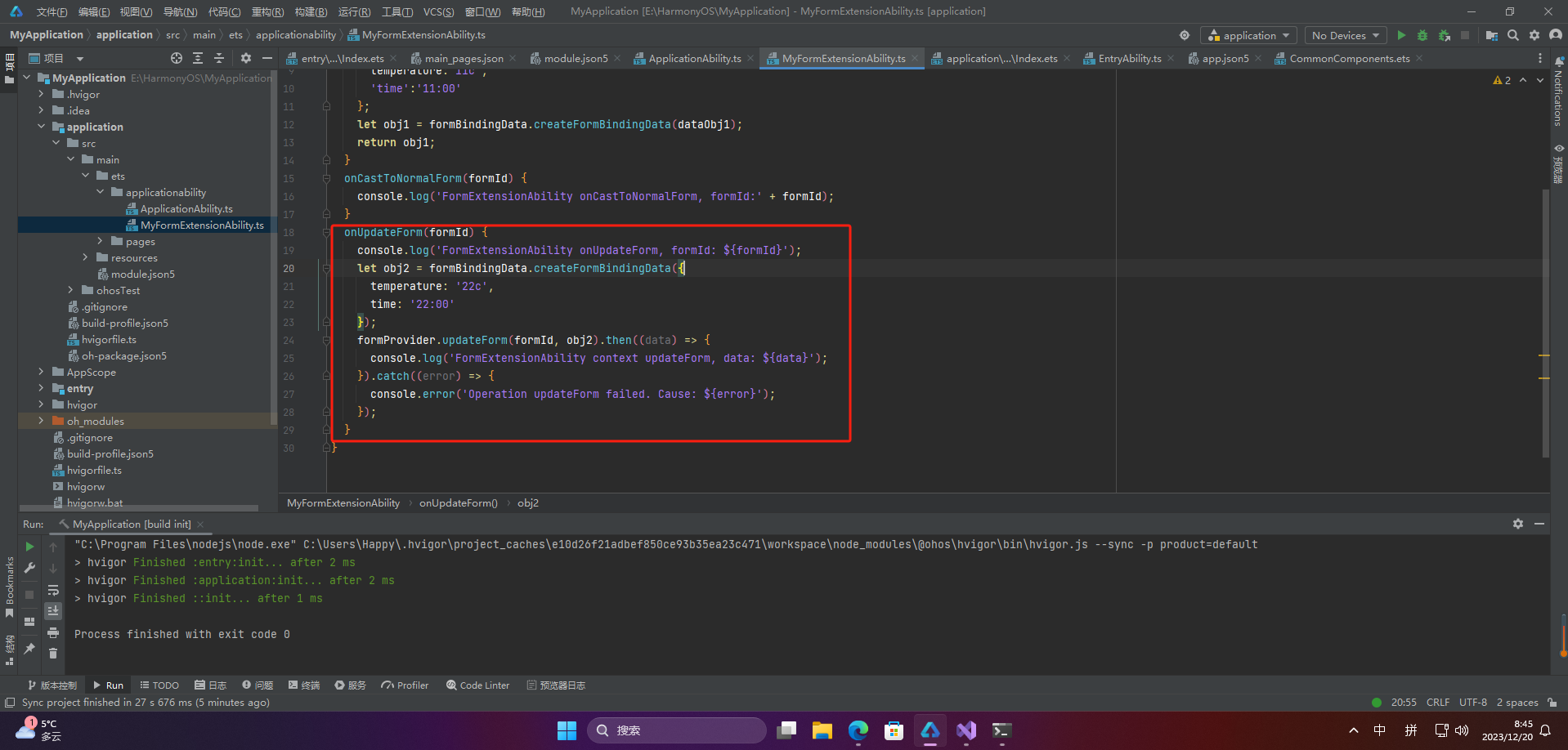Click the warnings indicator showing 2

[x=1502, y=80]
